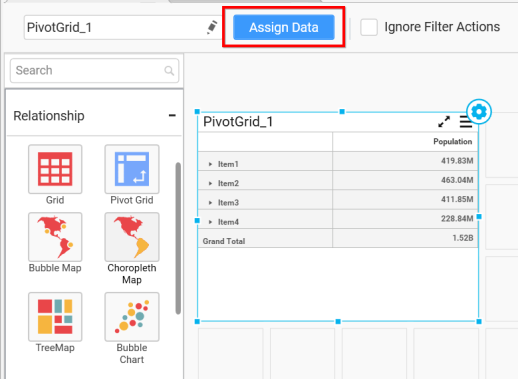Click the Assign Data button
Image resolution: width=518 pixels, height=379 pixels.
pyautogui.click(x=284, y=27)
